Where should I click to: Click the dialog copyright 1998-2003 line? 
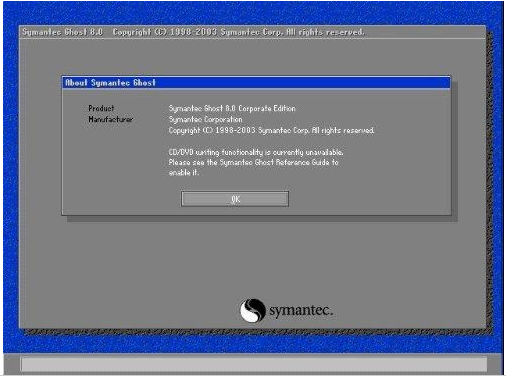[x=271, y=130]
